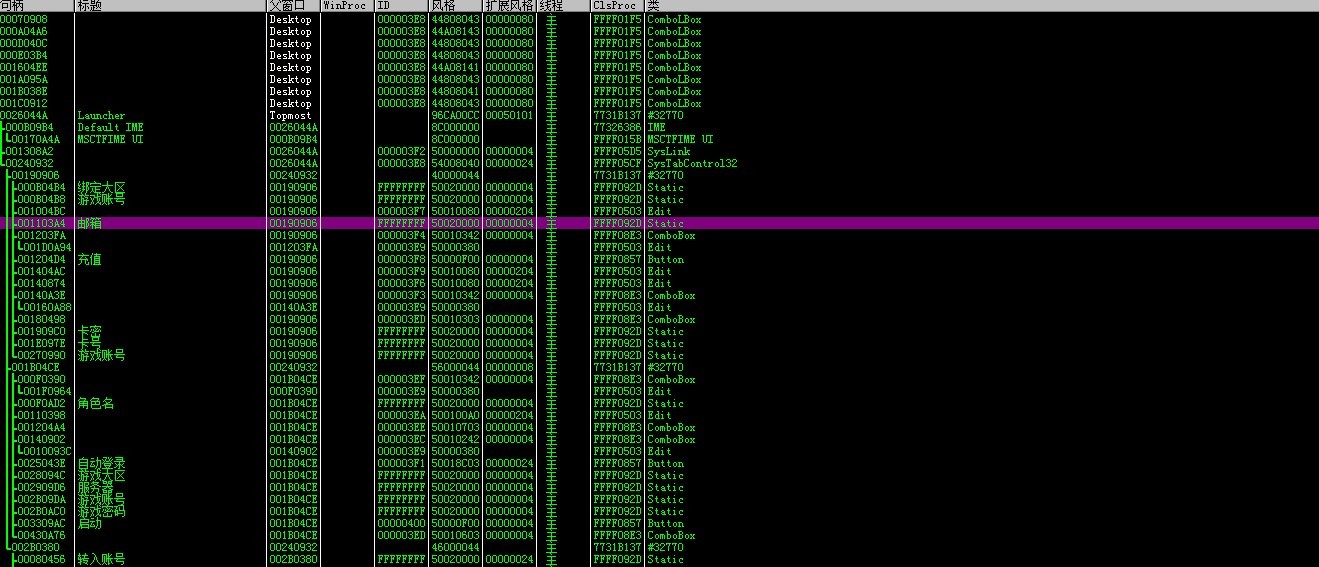Click the style value 50018C03

point(455,464)
